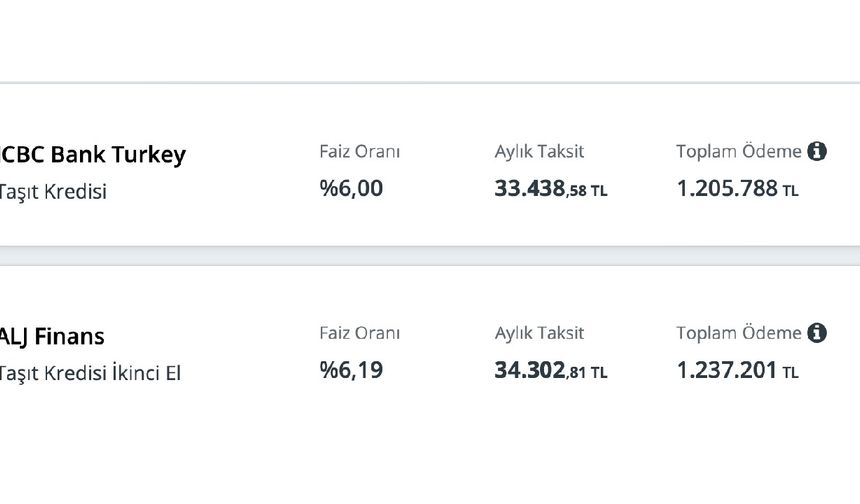Image resolution: width=860 pixels, height=504 pixels.
Task: Open the ICBC Bank Turkey bank name
Action: click(x=93, y=155)
